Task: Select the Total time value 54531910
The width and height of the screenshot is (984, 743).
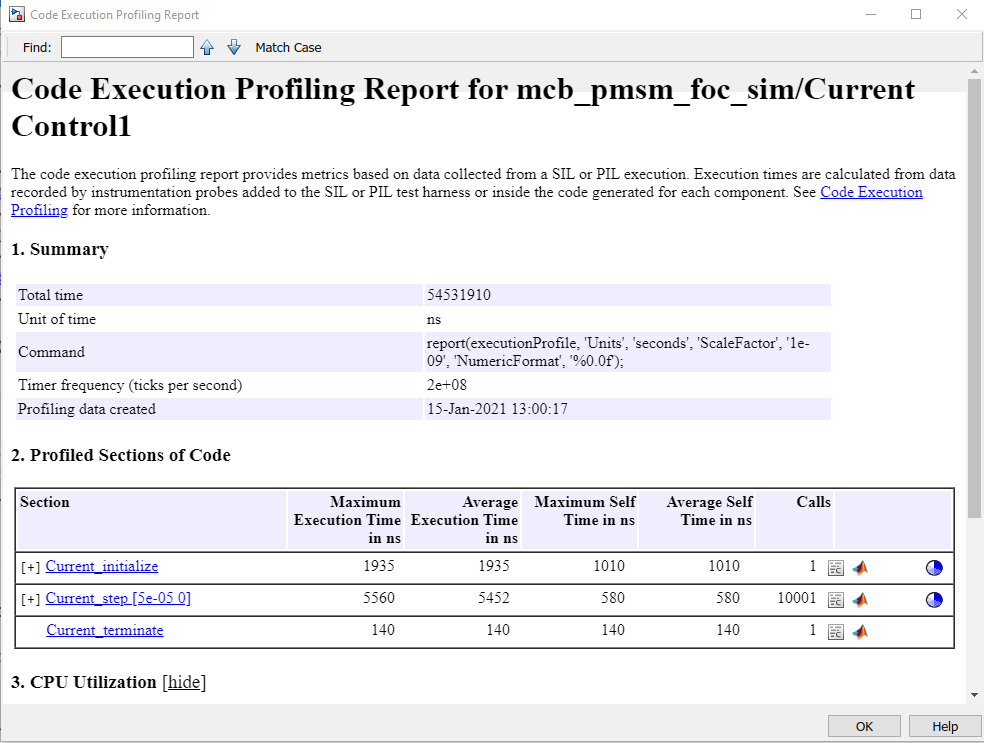Action: tap(459, 295)
